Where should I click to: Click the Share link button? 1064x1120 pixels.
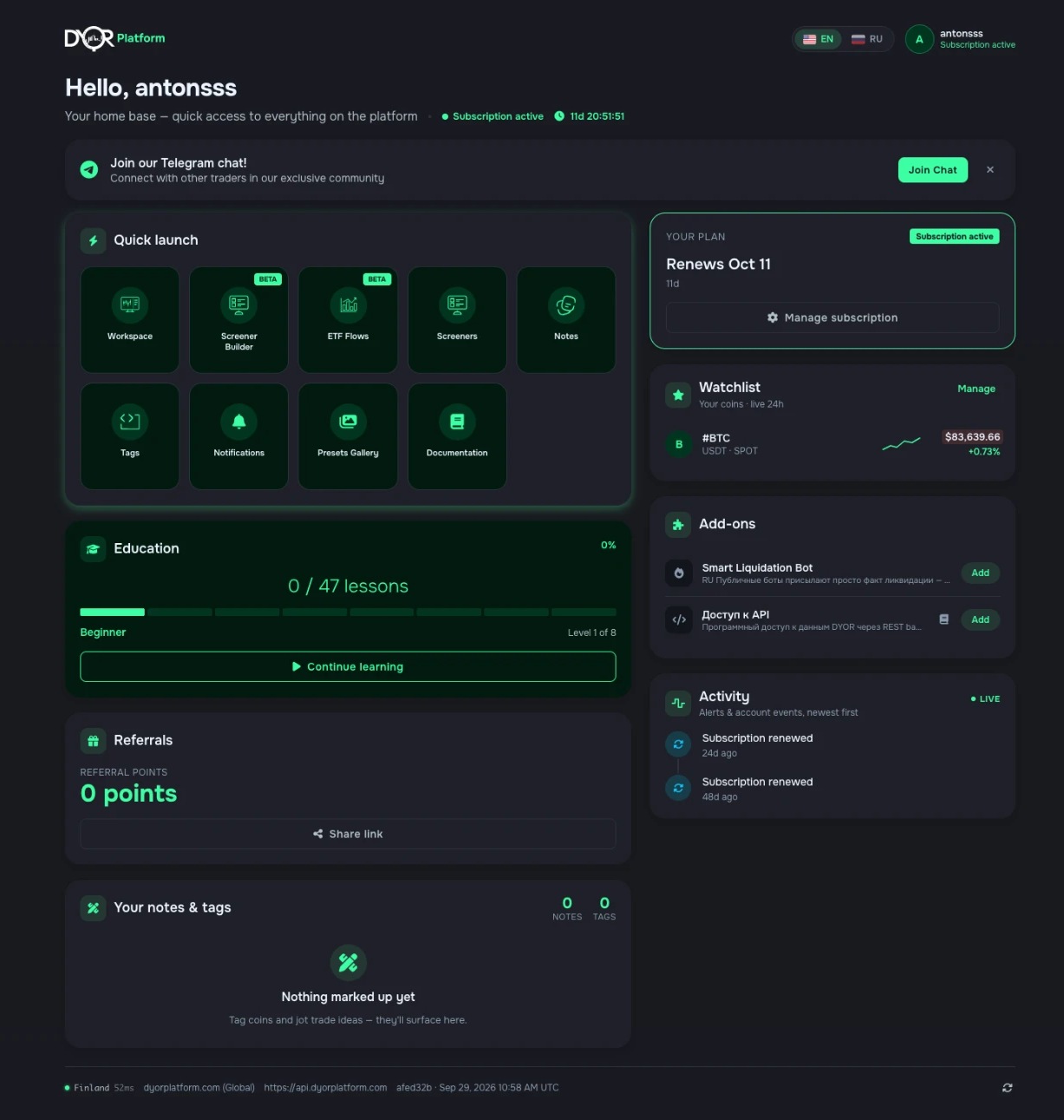[348, 834]
